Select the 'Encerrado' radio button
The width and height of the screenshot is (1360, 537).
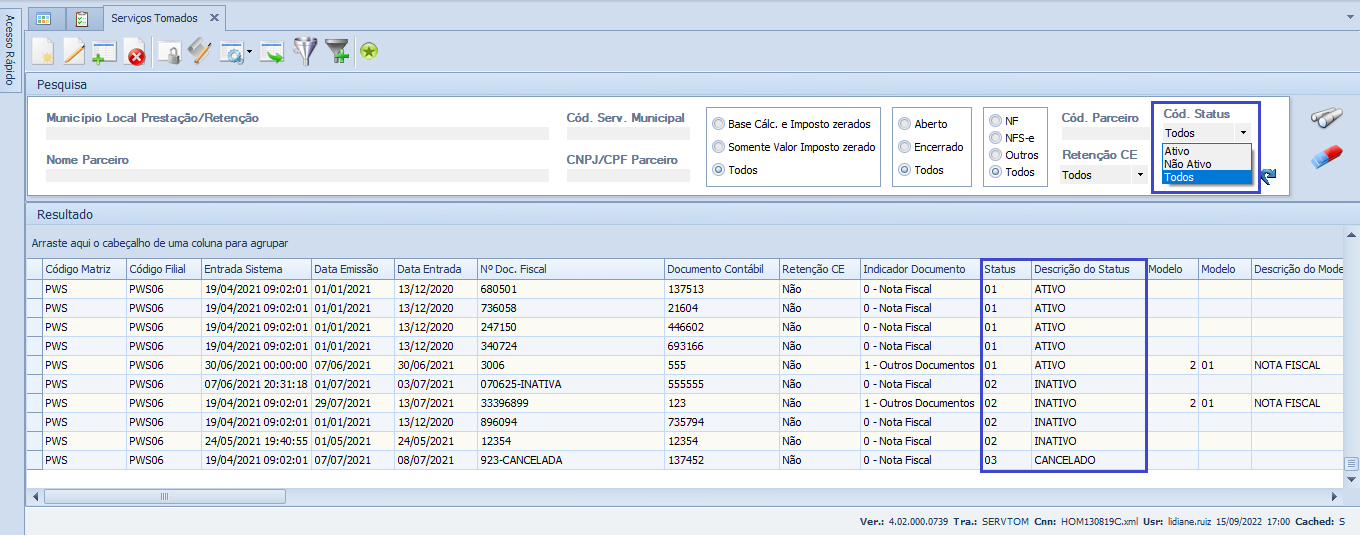coord(905,147)
